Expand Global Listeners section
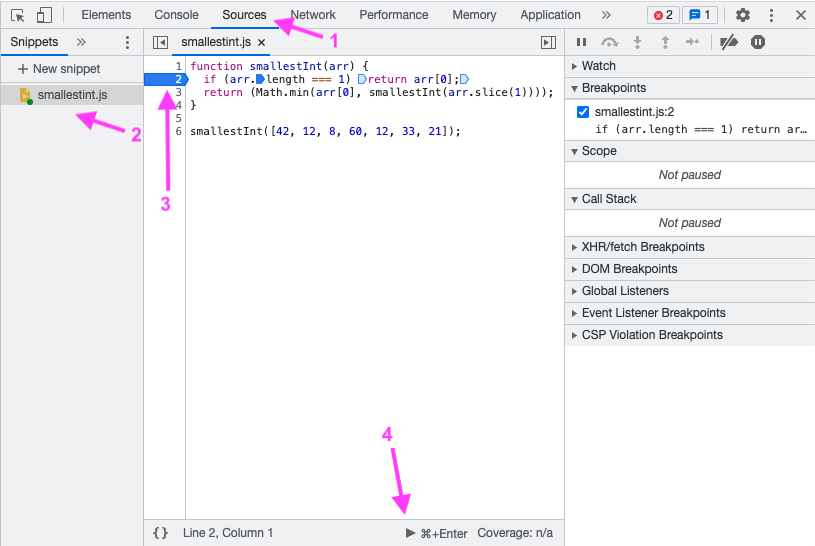Viewport: 815px width, 546px height. (690, 291)
